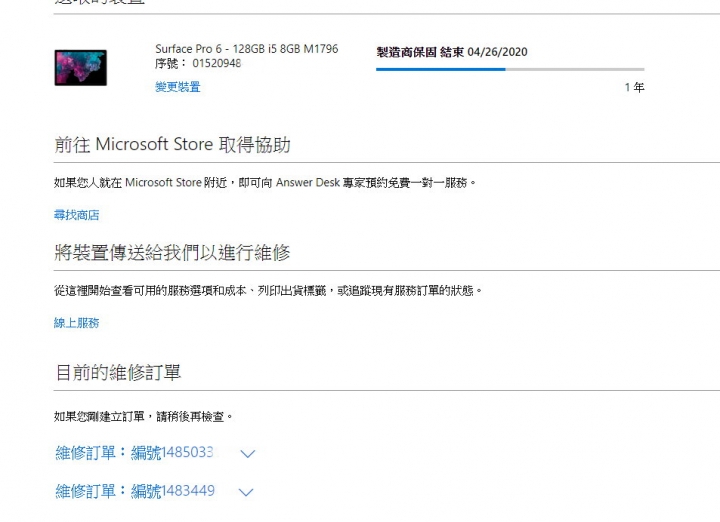Click the Answer Desk description sentence
Viewport: 720px width, 522px height.
pos(265,183)
